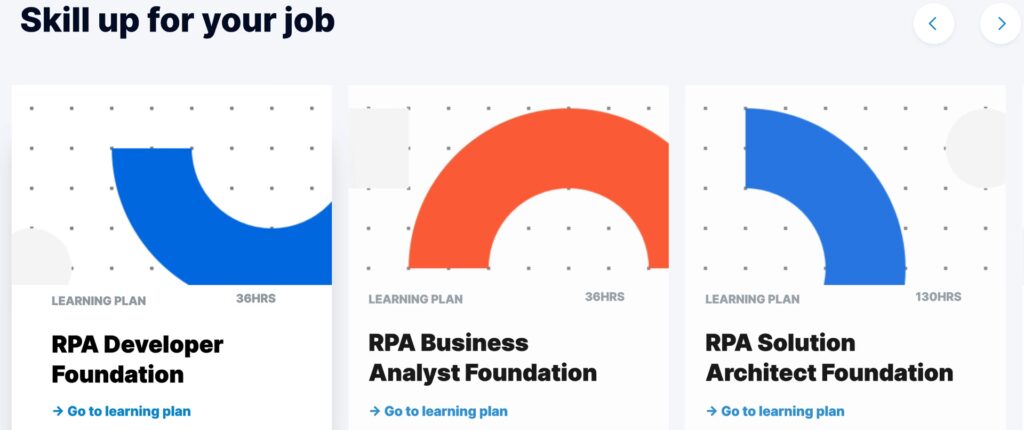Click arrow icon beside Business Analyst plan link
Image resolution: width=1024 pixels, height=430 pixels.
(375, 411)
